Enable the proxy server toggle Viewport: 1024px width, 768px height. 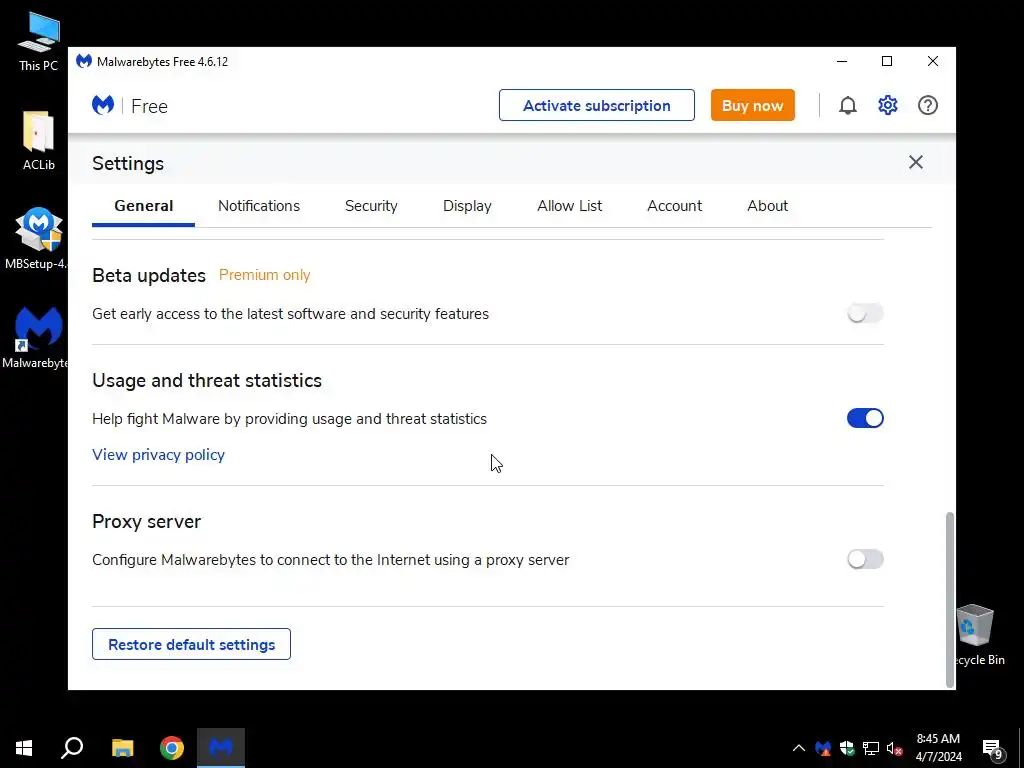point(865,559)
